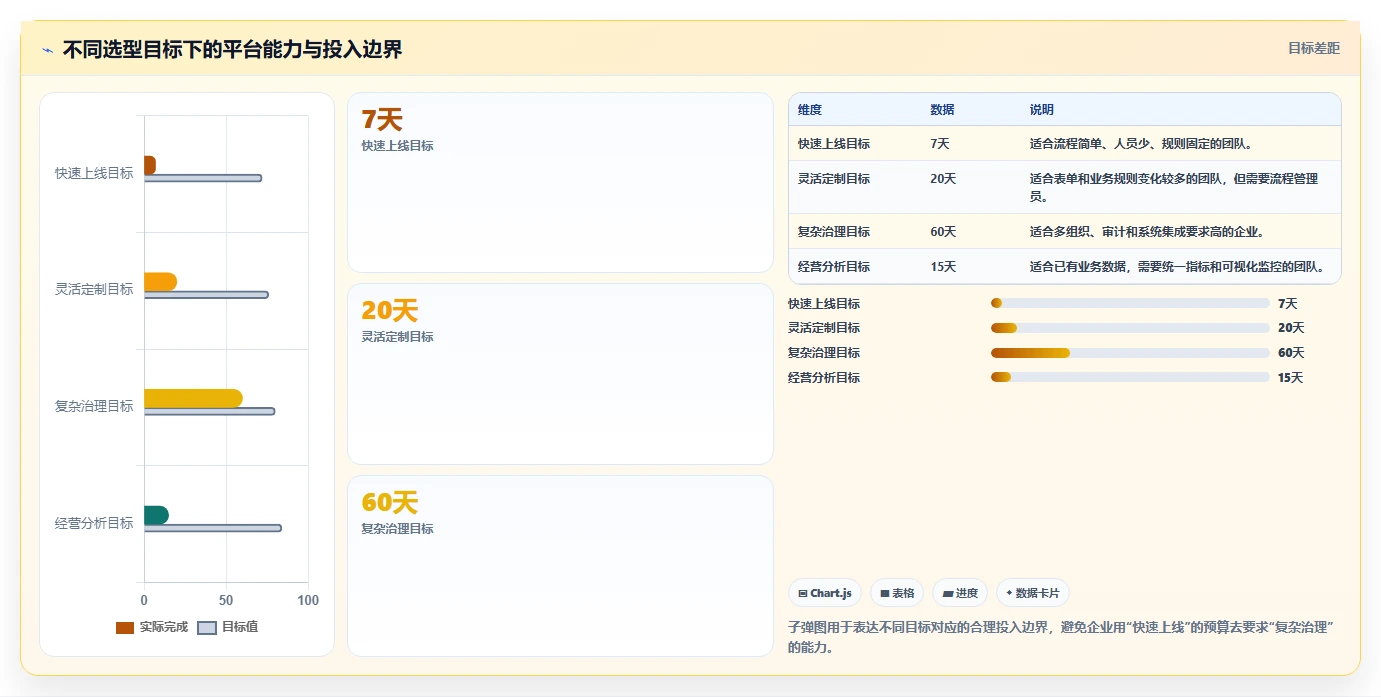Click the 灵活定制目标 progress bar
This screenshot has height=697, width=1381.
1130,328
